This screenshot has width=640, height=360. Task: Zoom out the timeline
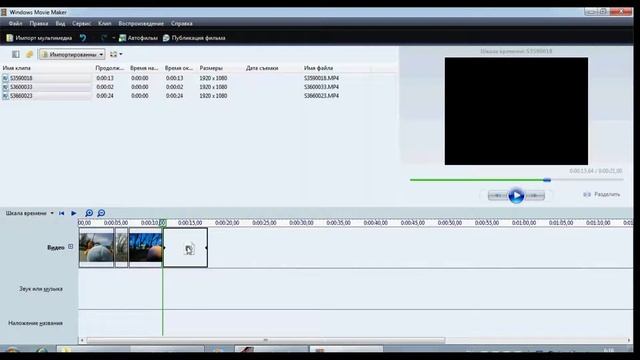101,213
